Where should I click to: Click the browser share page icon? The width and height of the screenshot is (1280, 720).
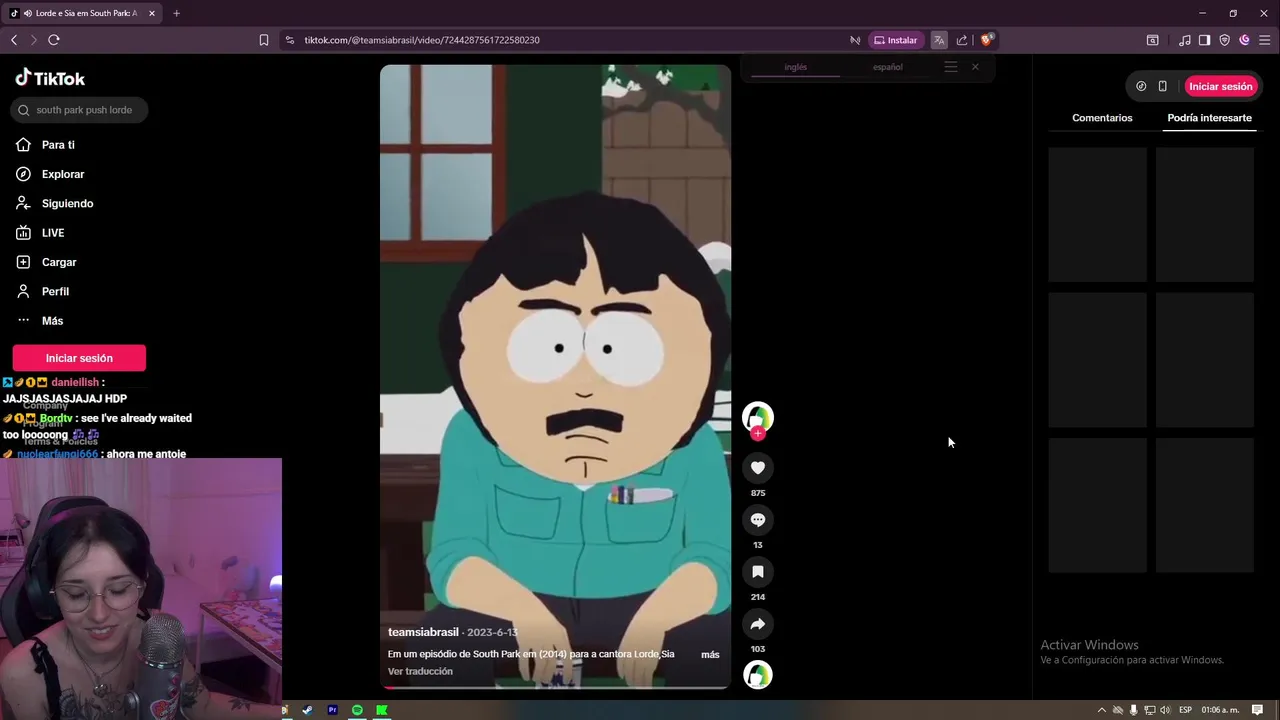pyautogui.click(x=962, y=40)
